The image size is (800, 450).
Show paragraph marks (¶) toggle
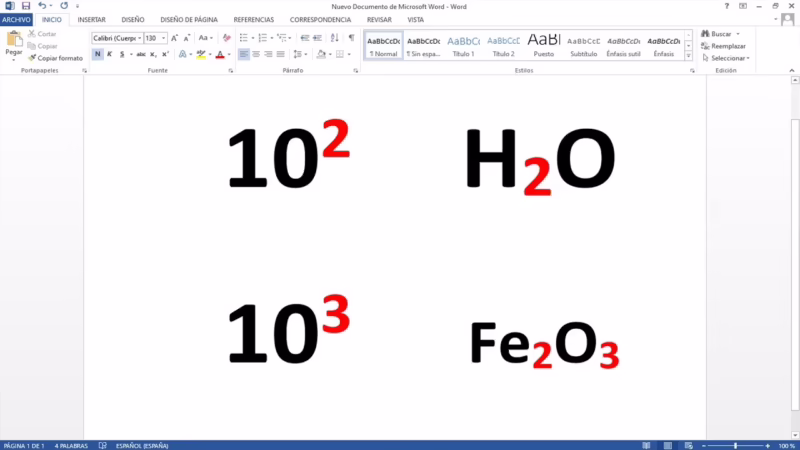pyautogui.click(x=351, y=38)
